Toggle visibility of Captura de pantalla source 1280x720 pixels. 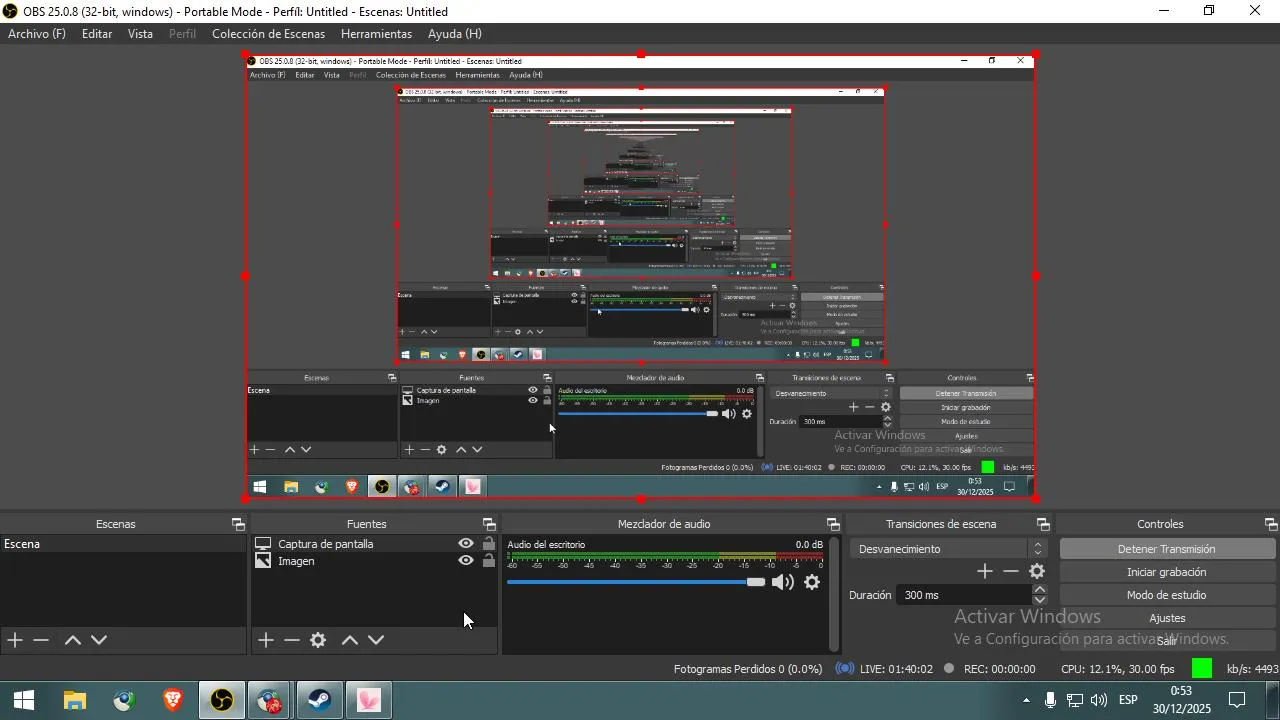pyautogui.click(x=466, y=544)
